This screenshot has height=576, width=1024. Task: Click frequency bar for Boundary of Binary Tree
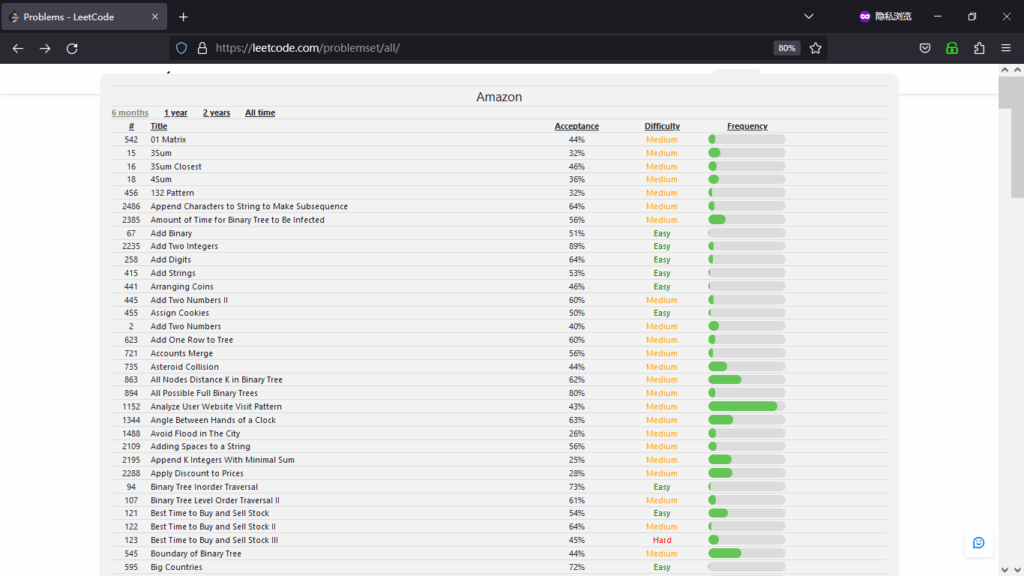746,553
